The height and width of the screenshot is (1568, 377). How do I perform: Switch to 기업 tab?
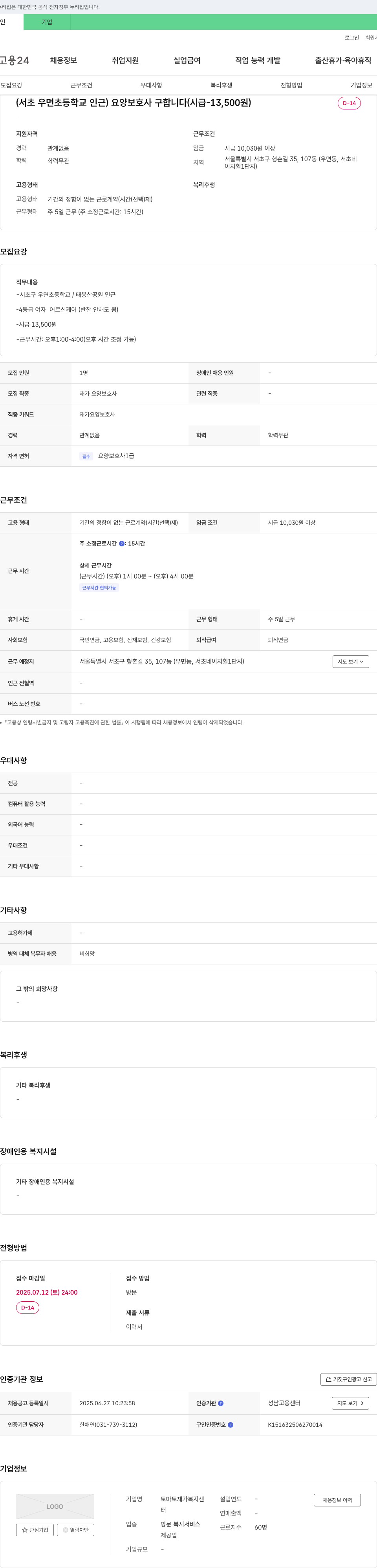pos(47,22)
